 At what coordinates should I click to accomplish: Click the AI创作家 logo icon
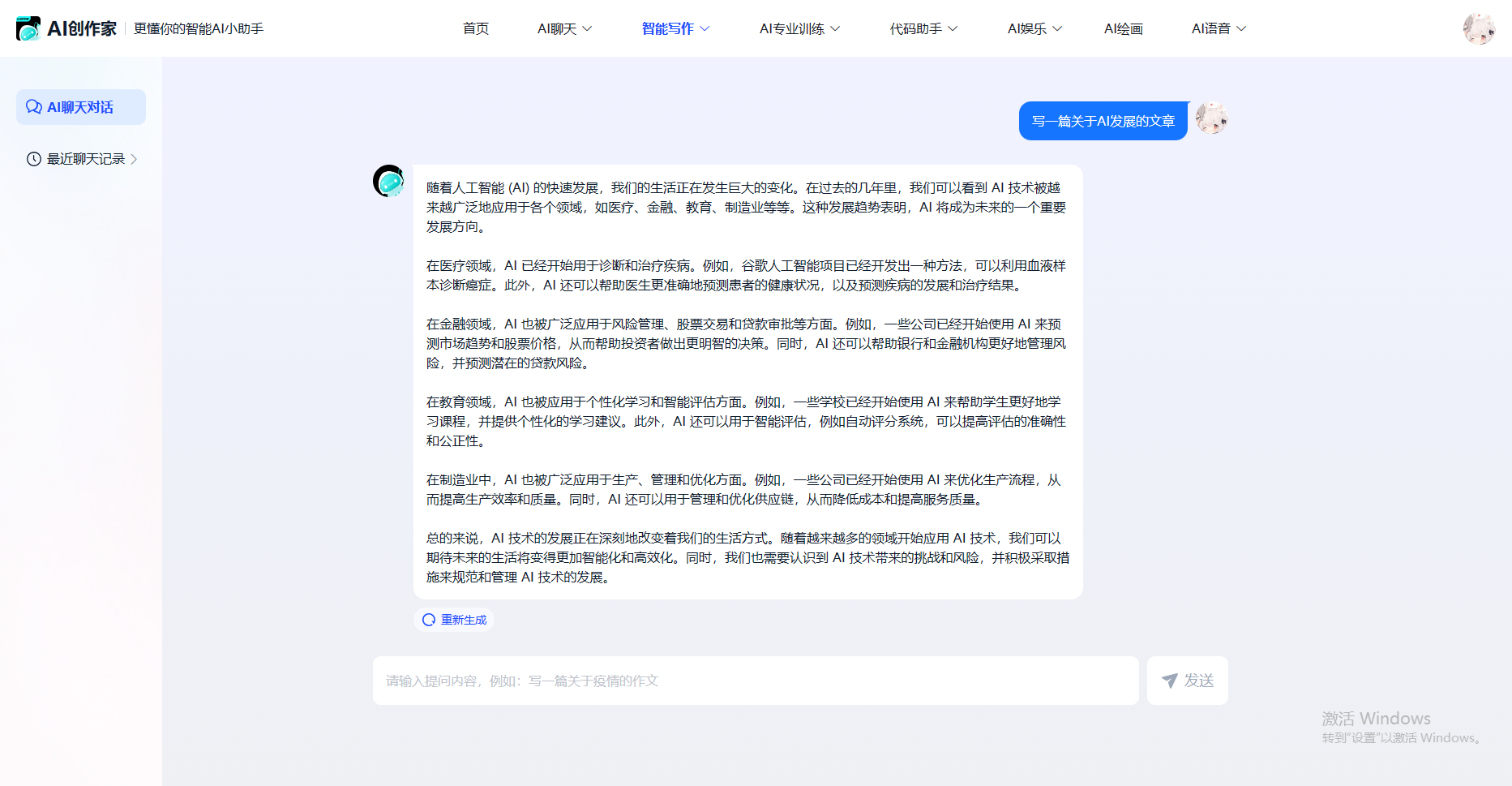click(28, 28)
